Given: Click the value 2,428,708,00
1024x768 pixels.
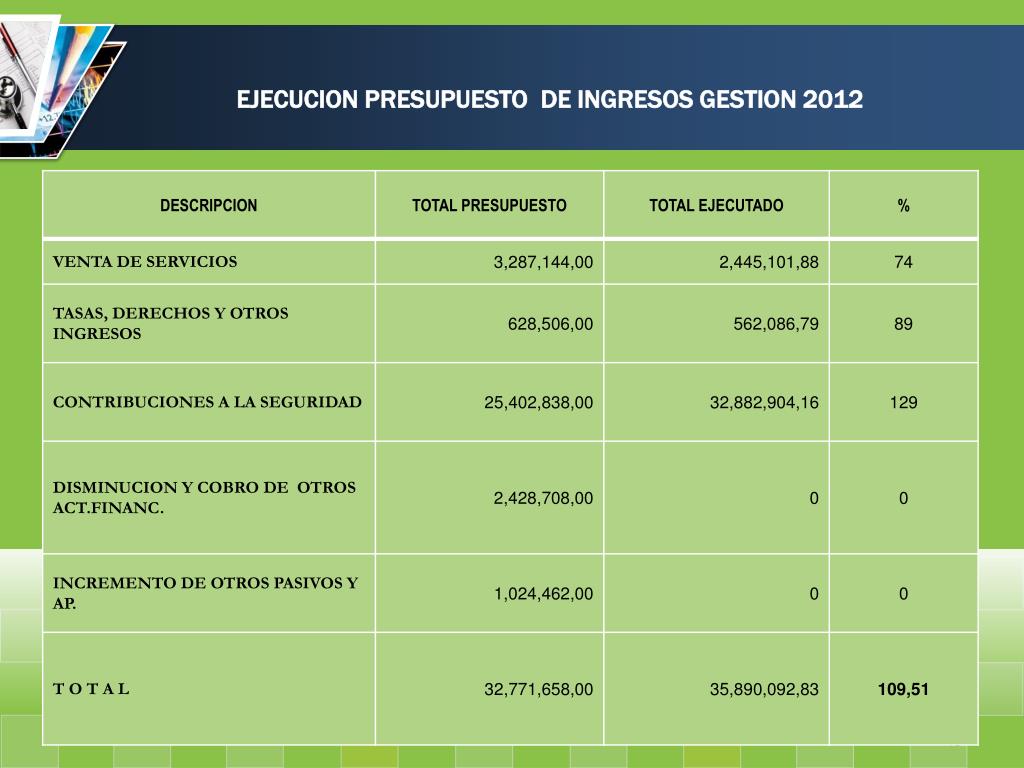Looking at the screenshot, I should pyautogui.click(x=543, y=498).
